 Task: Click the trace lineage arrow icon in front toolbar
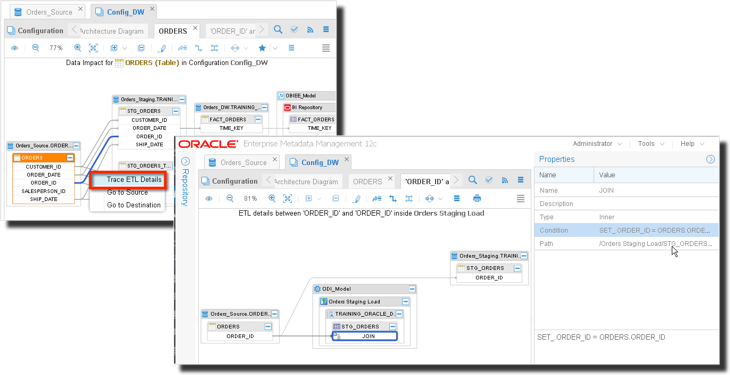coord(377,198)
